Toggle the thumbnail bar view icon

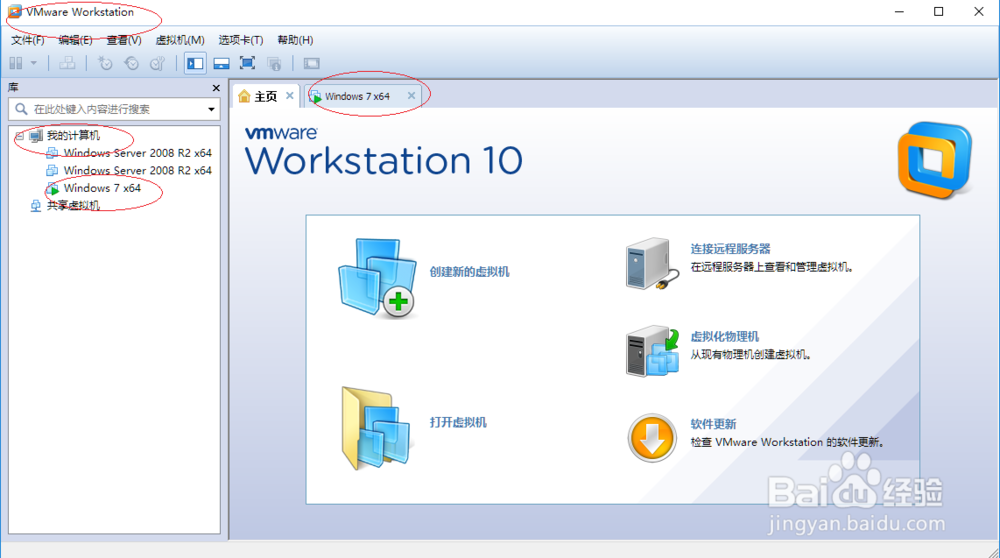[x=221, y=63]
